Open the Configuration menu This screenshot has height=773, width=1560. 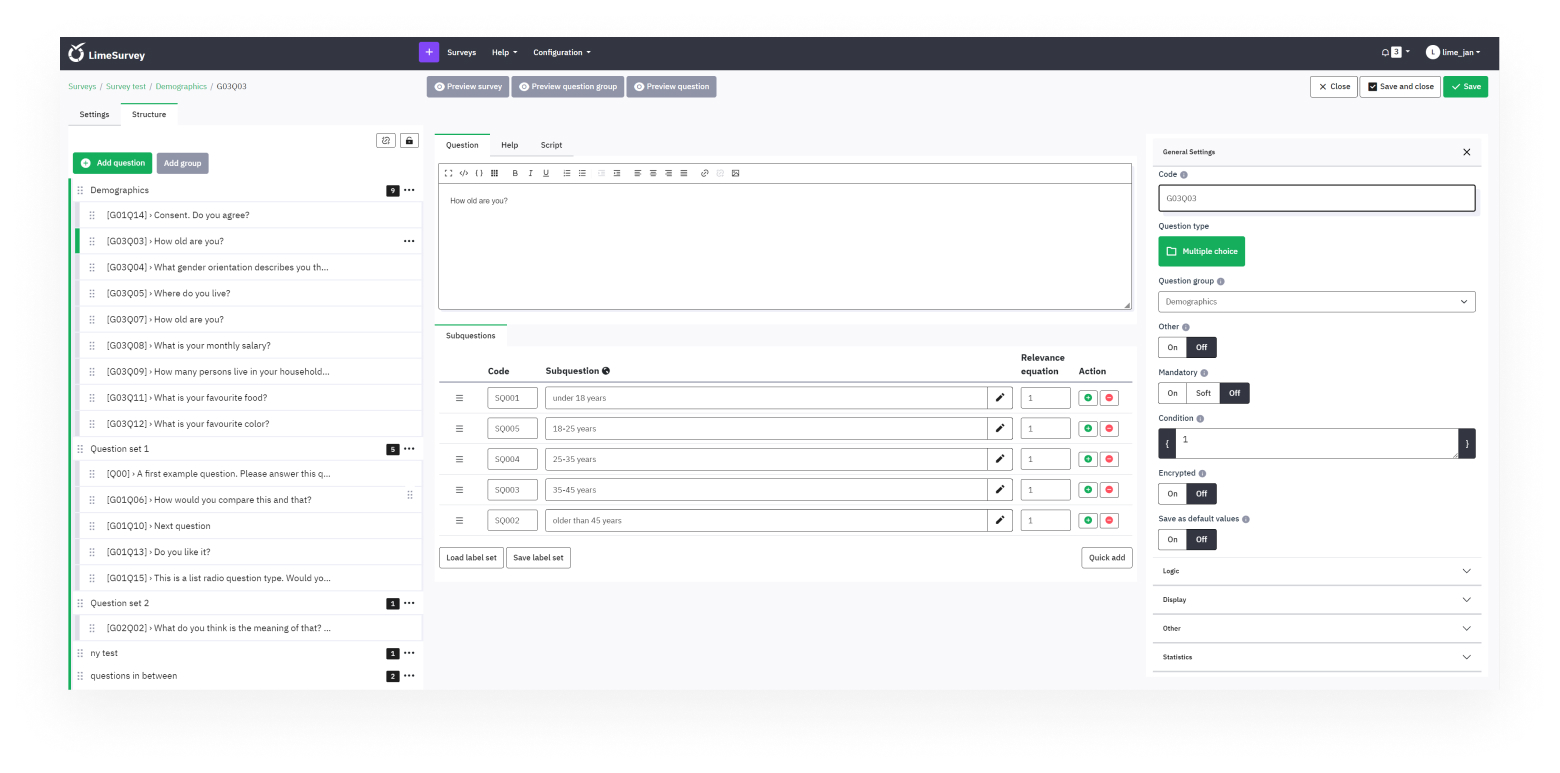click(561, 52)
